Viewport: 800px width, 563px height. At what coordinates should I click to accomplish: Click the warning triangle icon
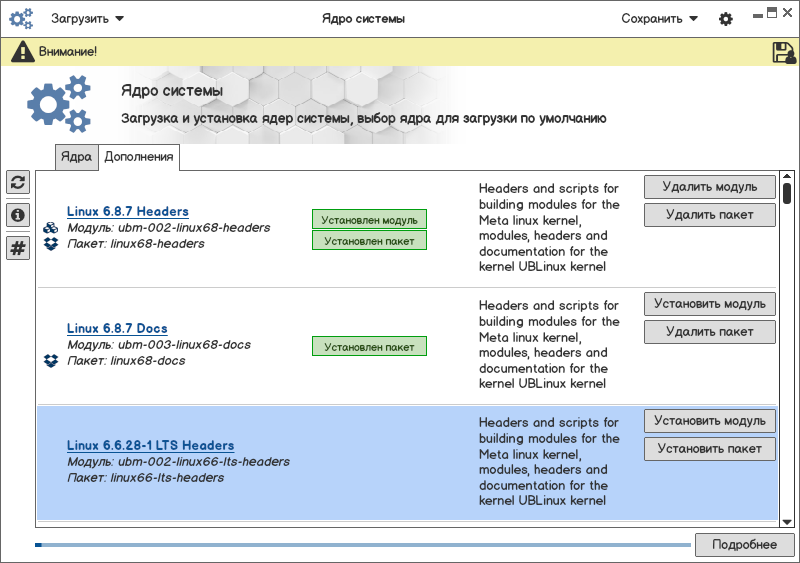[22, 52]
